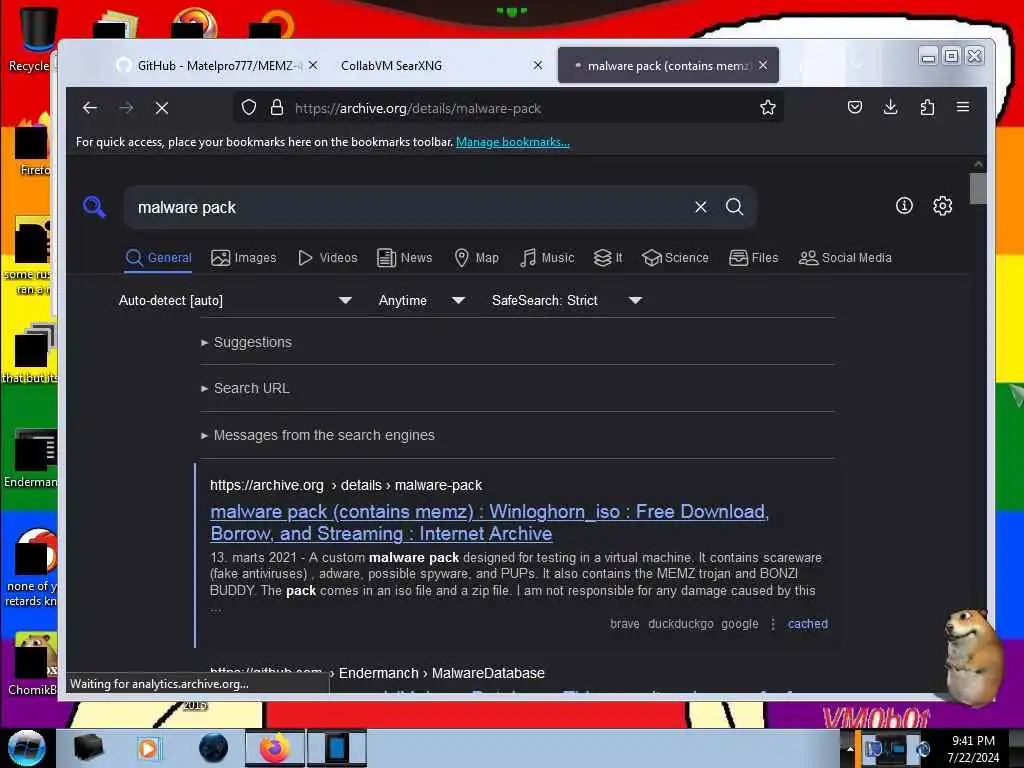Select the News search category
This screenshot has width=1024, height=768.
point(405,258)
